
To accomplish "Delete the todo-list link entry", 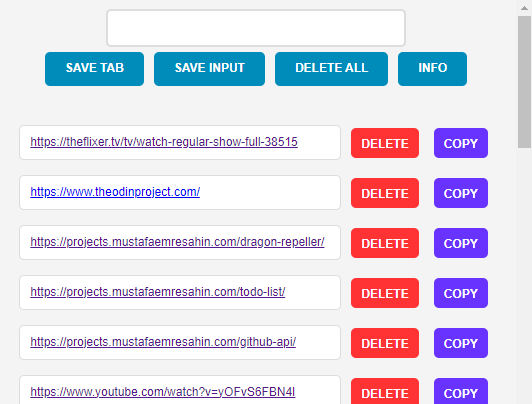I will [385, 293].
